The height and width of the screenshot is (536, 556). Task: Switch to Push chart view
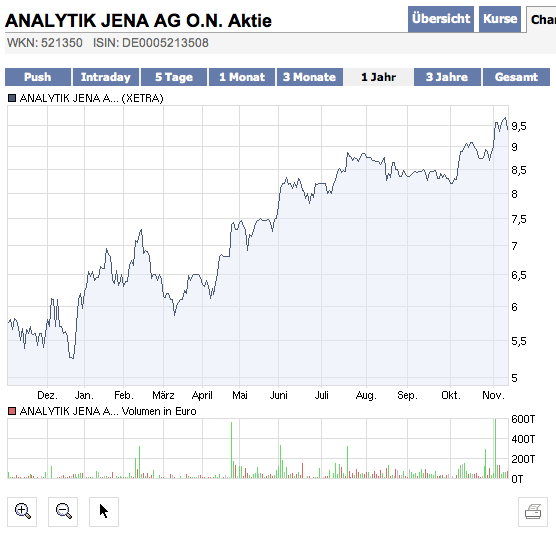pyautogui.click(x=38, y=77)
